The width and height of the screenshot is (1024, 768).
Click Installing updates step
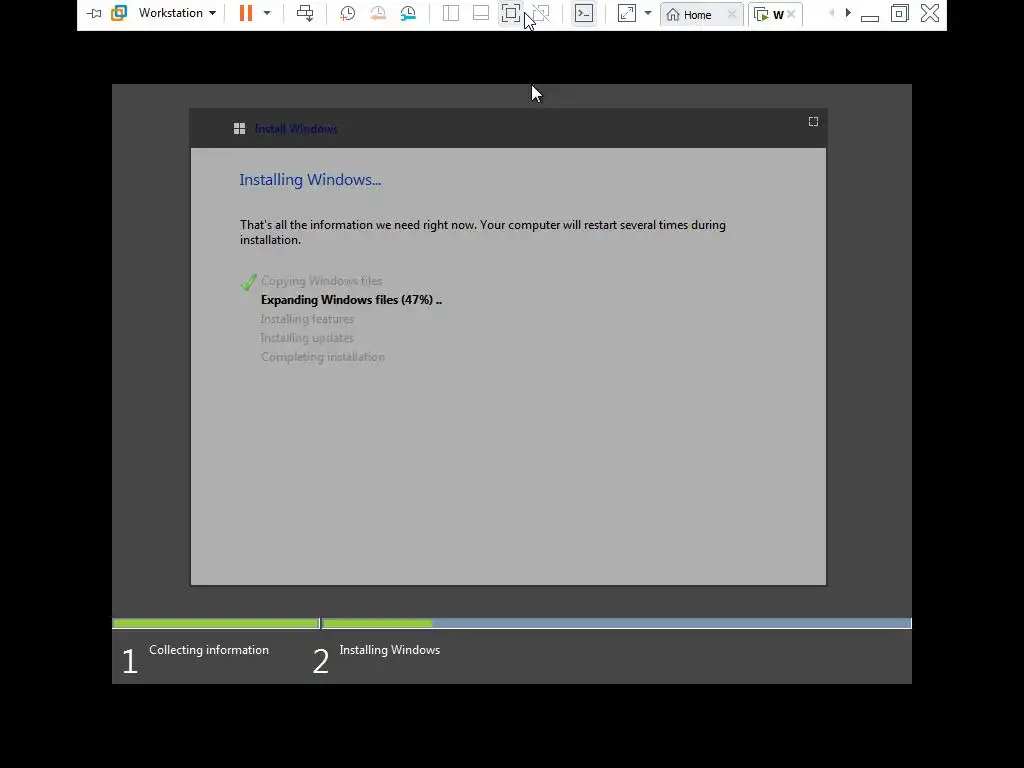coord(307,338)
